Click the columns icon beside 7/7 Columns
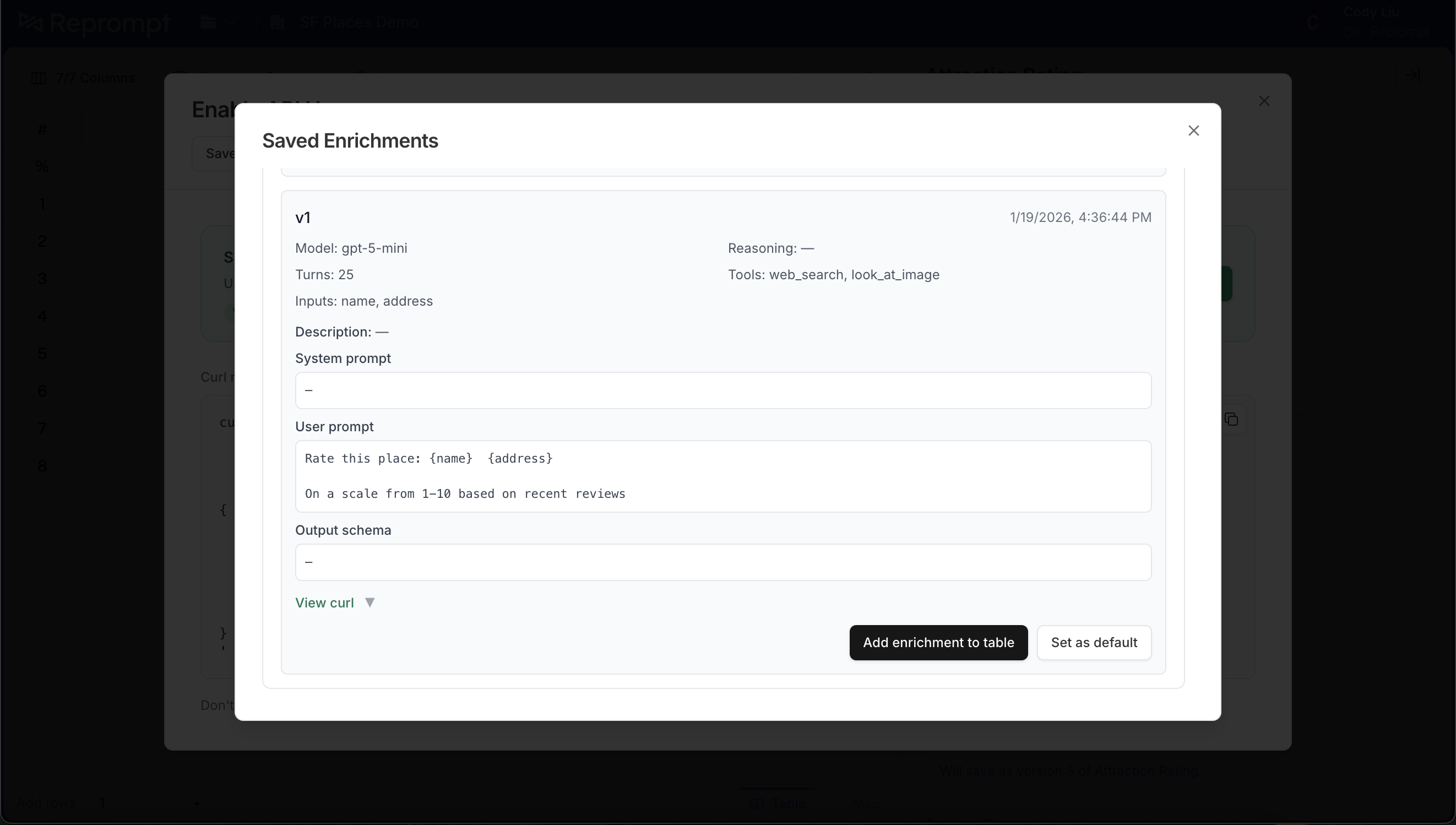The height and width of the screenshot is (825, 1456). (38, 78)
